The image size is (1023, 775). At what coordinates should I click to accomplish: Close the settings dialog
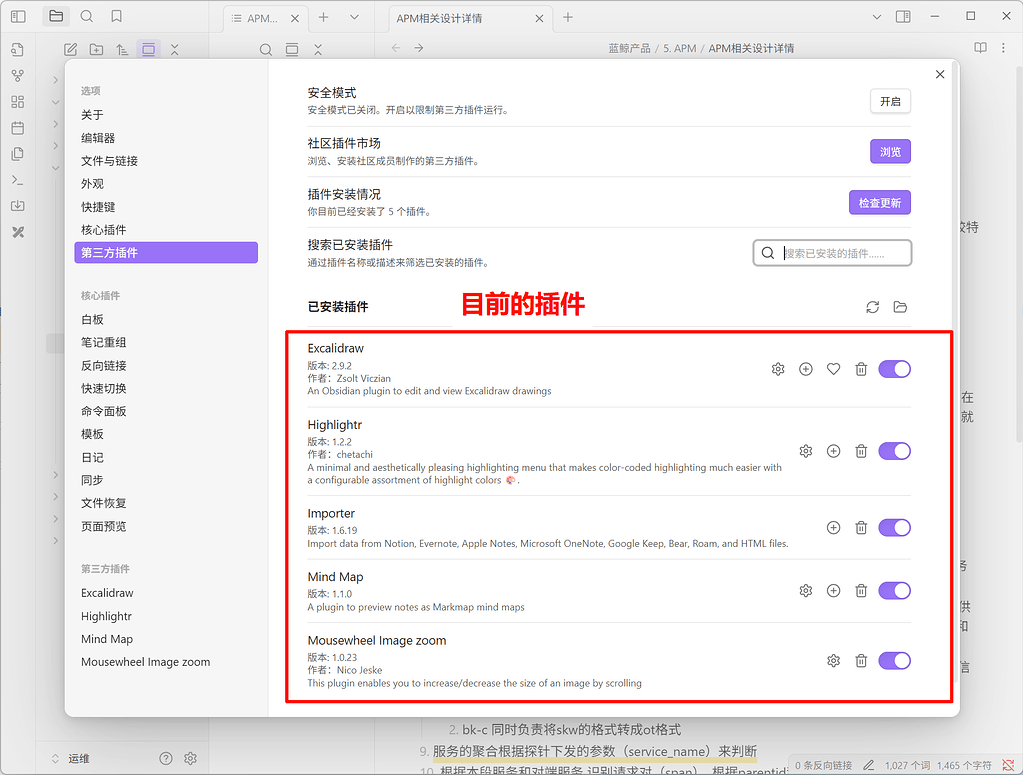pyautogui.click(x=939, y=74)
